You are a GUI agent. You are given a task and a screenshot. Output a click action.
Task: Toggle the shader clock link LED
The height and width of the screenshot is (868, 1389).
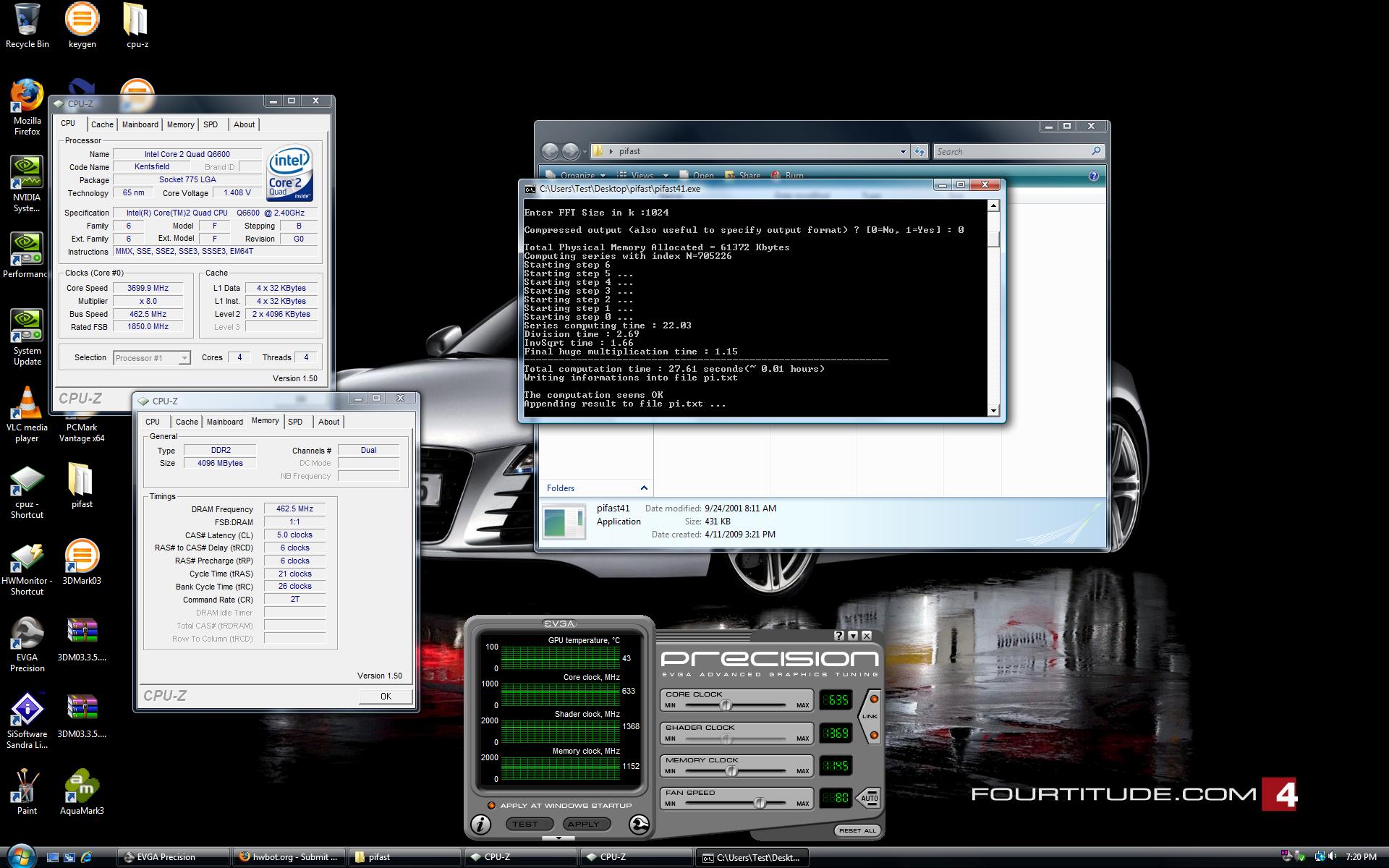[874, 736]
